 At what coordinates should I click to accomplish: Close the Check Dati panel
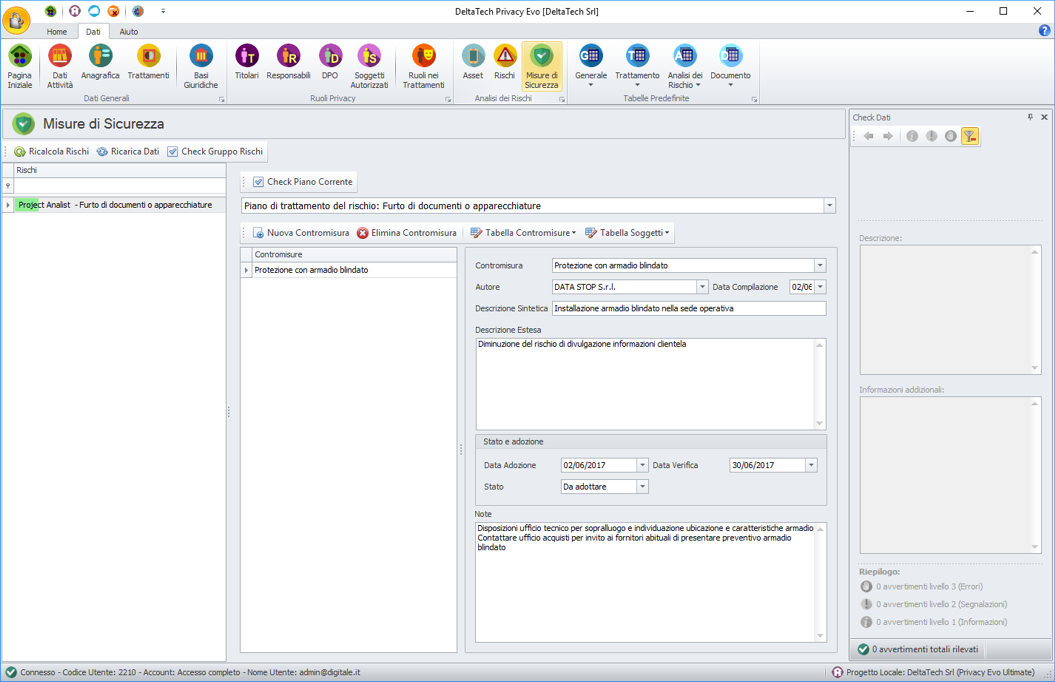point(1044,117)
